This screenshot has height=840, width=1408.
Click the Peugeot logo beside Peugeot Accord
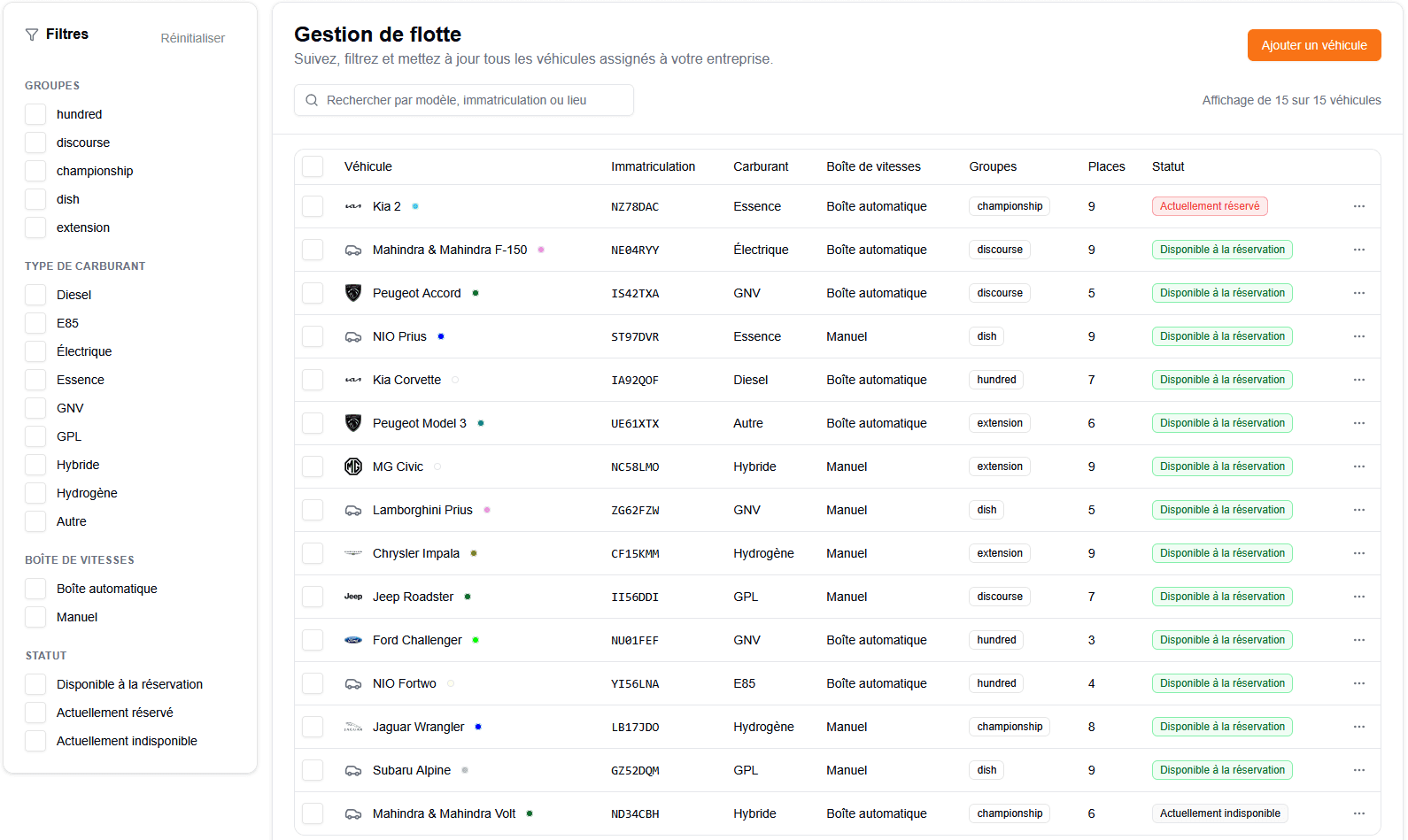point(353,293)
